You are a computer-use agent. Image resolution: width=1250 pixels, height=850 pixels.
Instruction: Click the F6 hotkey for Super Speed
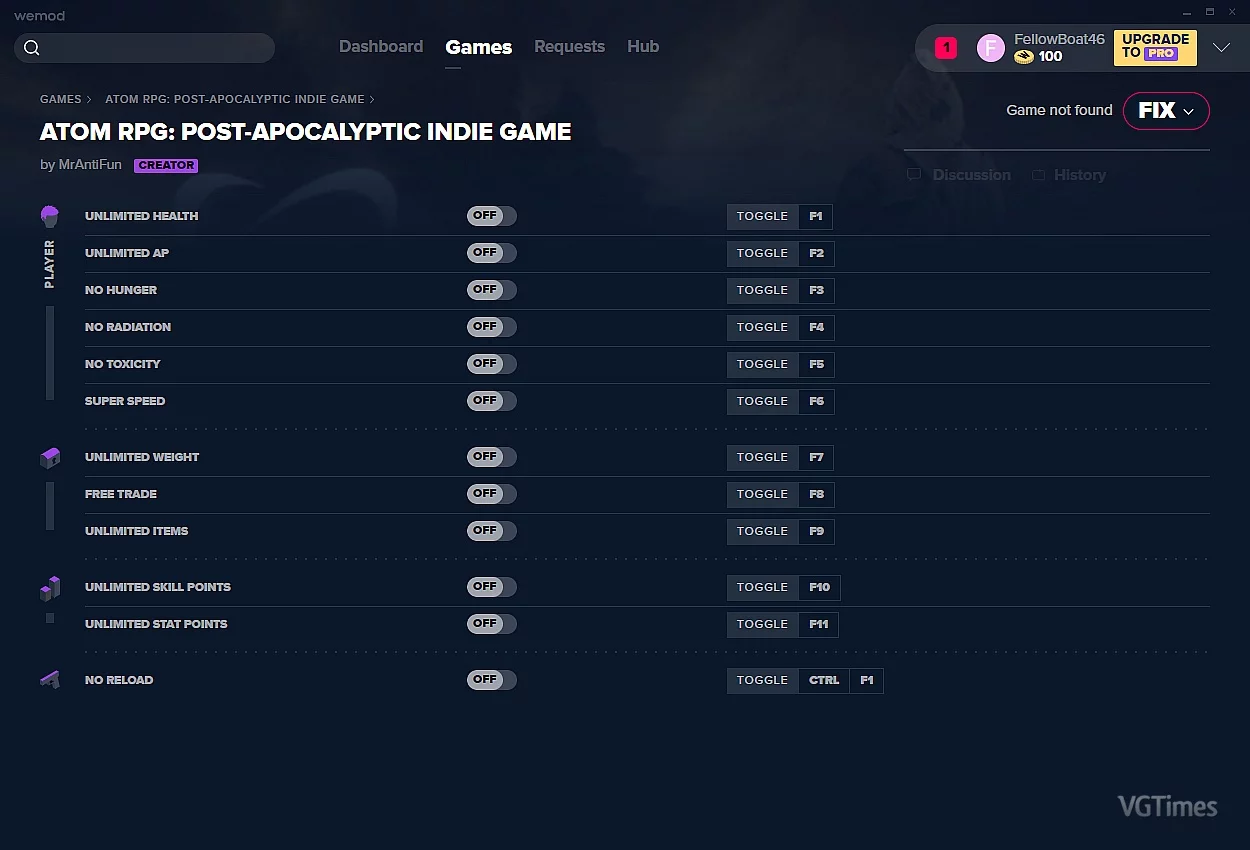coord(816,401)
